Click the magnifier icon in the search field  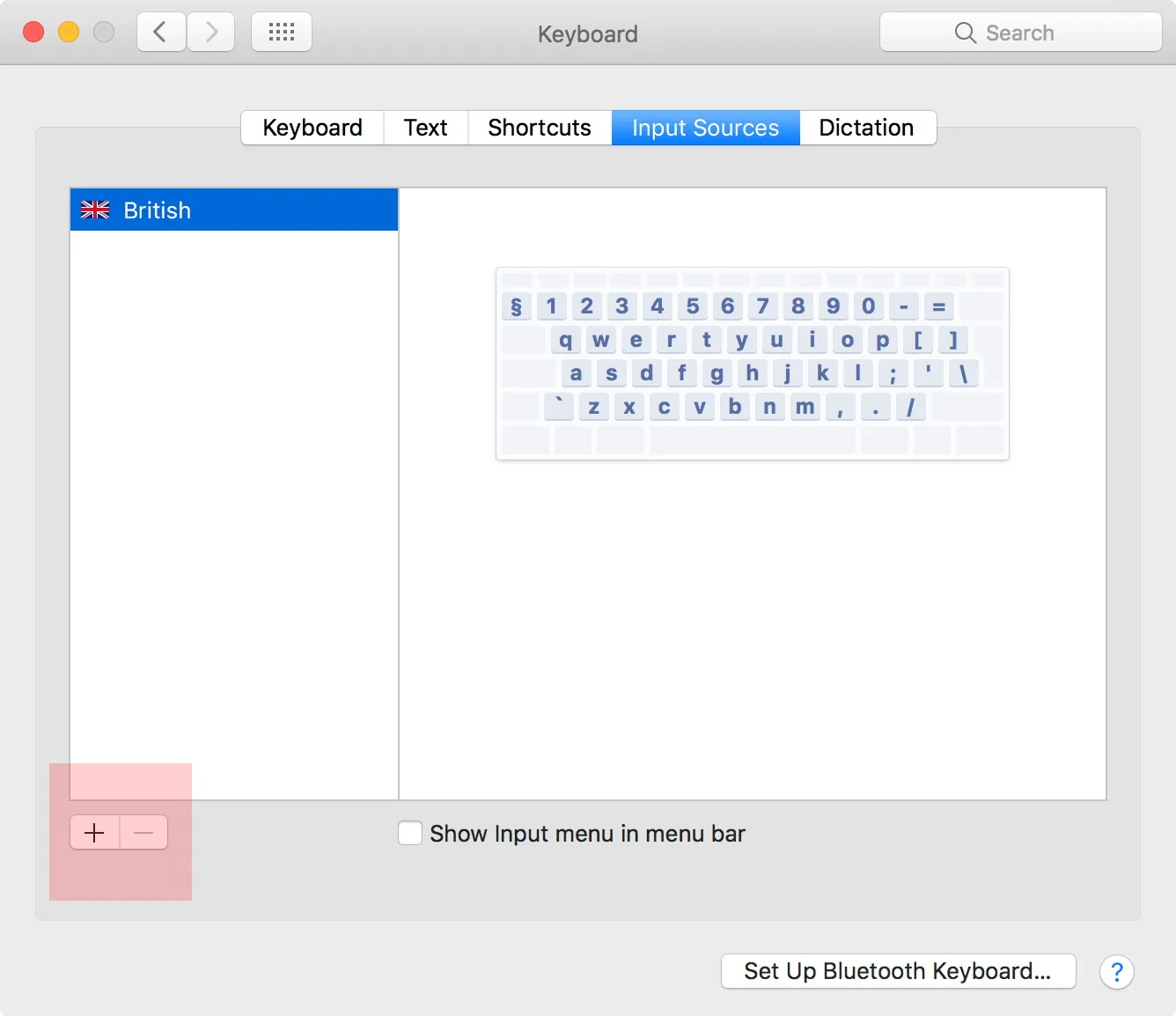(x=965, y=33)
